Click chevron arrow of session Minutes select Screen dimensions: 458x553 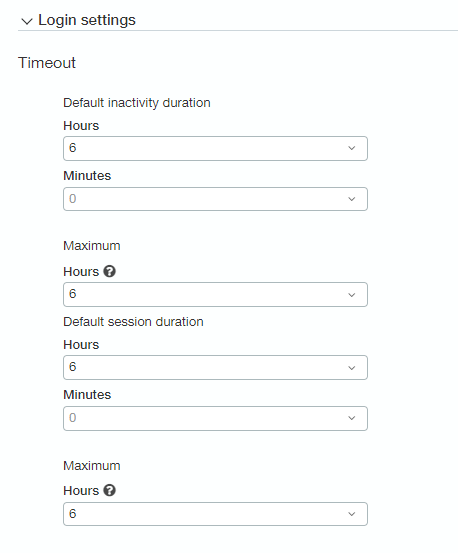pyautogui.click(x=352, y=418)
